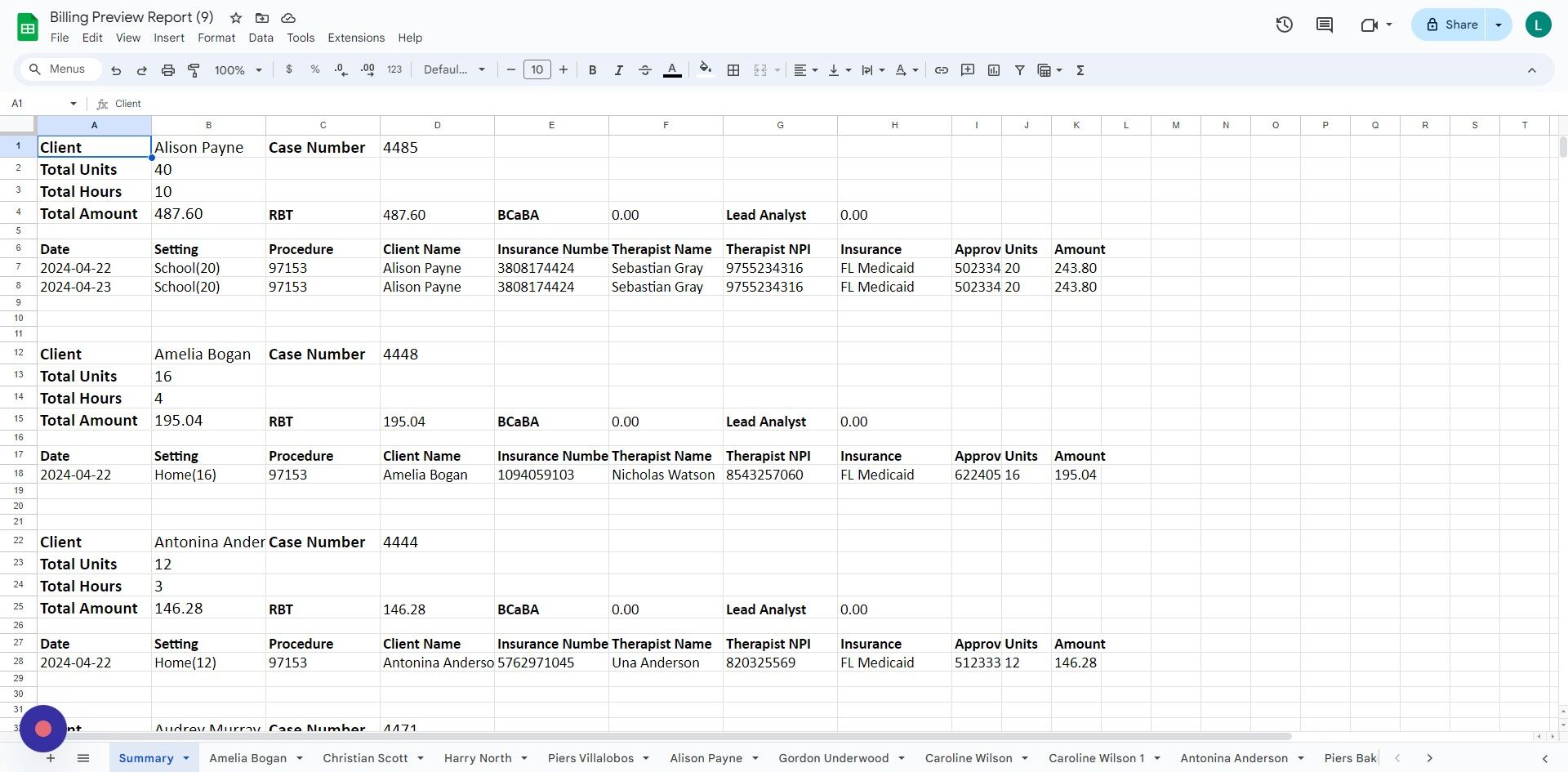The width and height of the screenshot is (1568, 772).
Task: Open the Text color picker
Action: (x=672, y=69)
